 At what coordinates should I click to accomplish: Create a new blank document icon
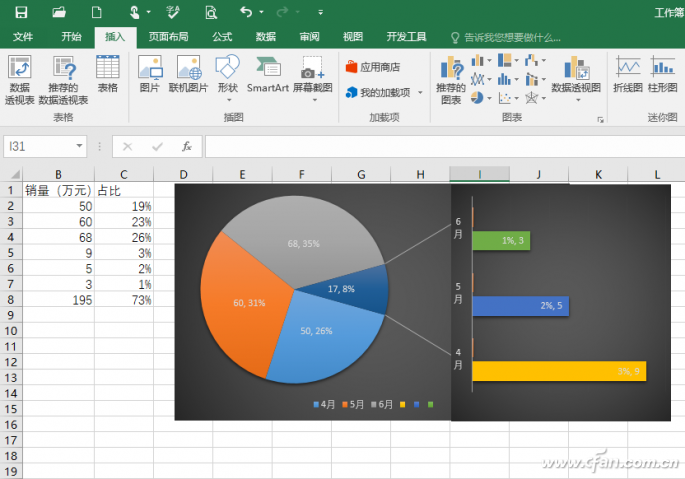coord(97,12)
